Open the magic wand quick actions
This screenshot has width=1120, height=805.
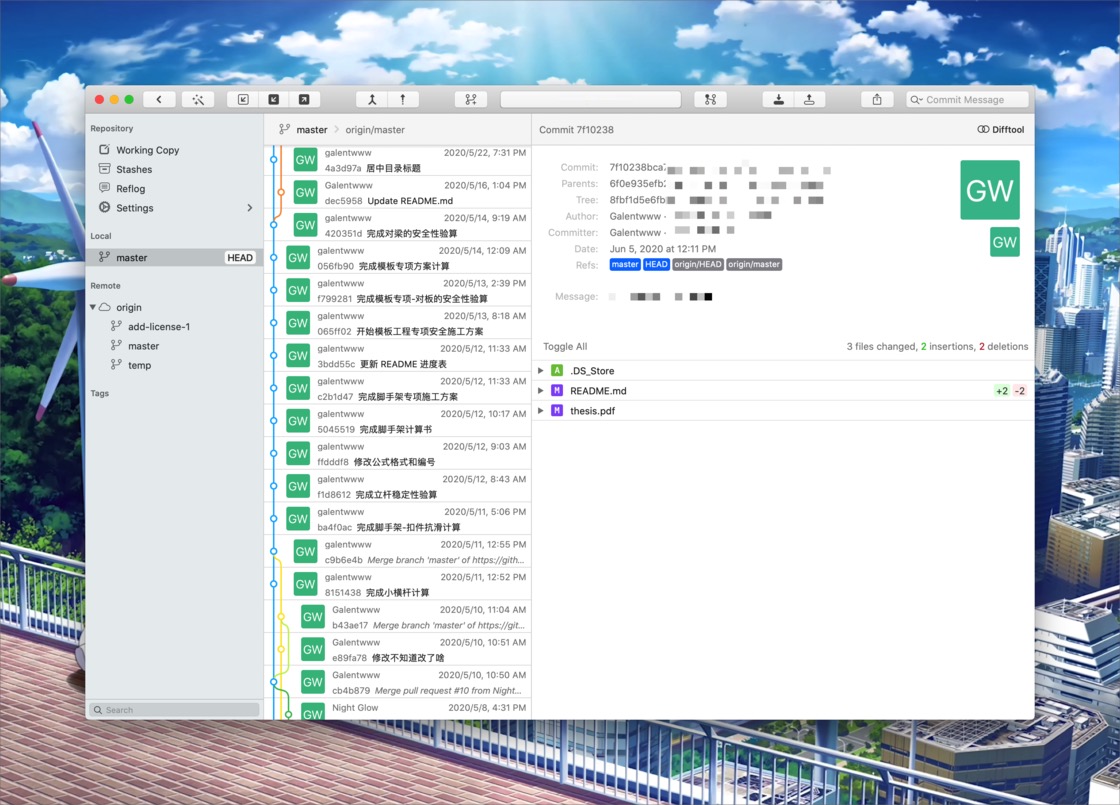pos(198,100)
